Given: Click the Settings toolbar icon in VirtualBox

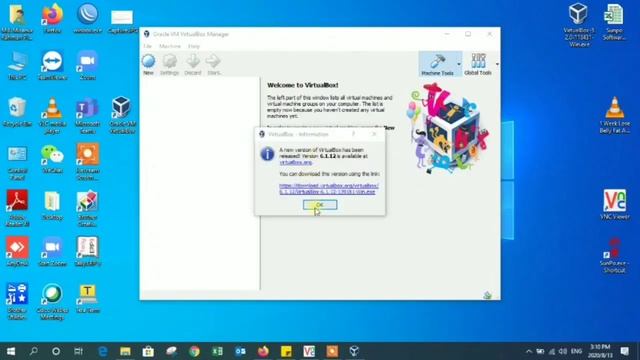Looking at the screenshot, I should pos(169,64).
